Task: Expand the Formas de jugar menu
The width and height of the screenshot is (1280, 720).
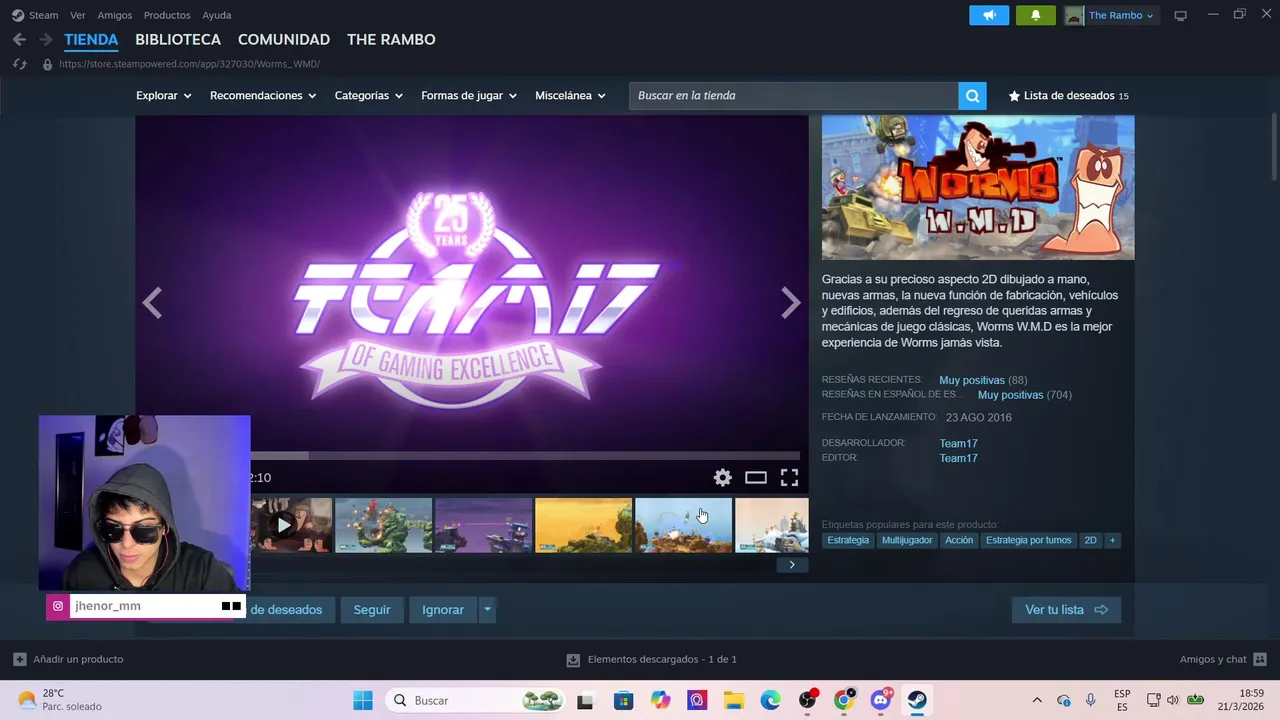Action: pyautogui.click(x=469, y=96)
